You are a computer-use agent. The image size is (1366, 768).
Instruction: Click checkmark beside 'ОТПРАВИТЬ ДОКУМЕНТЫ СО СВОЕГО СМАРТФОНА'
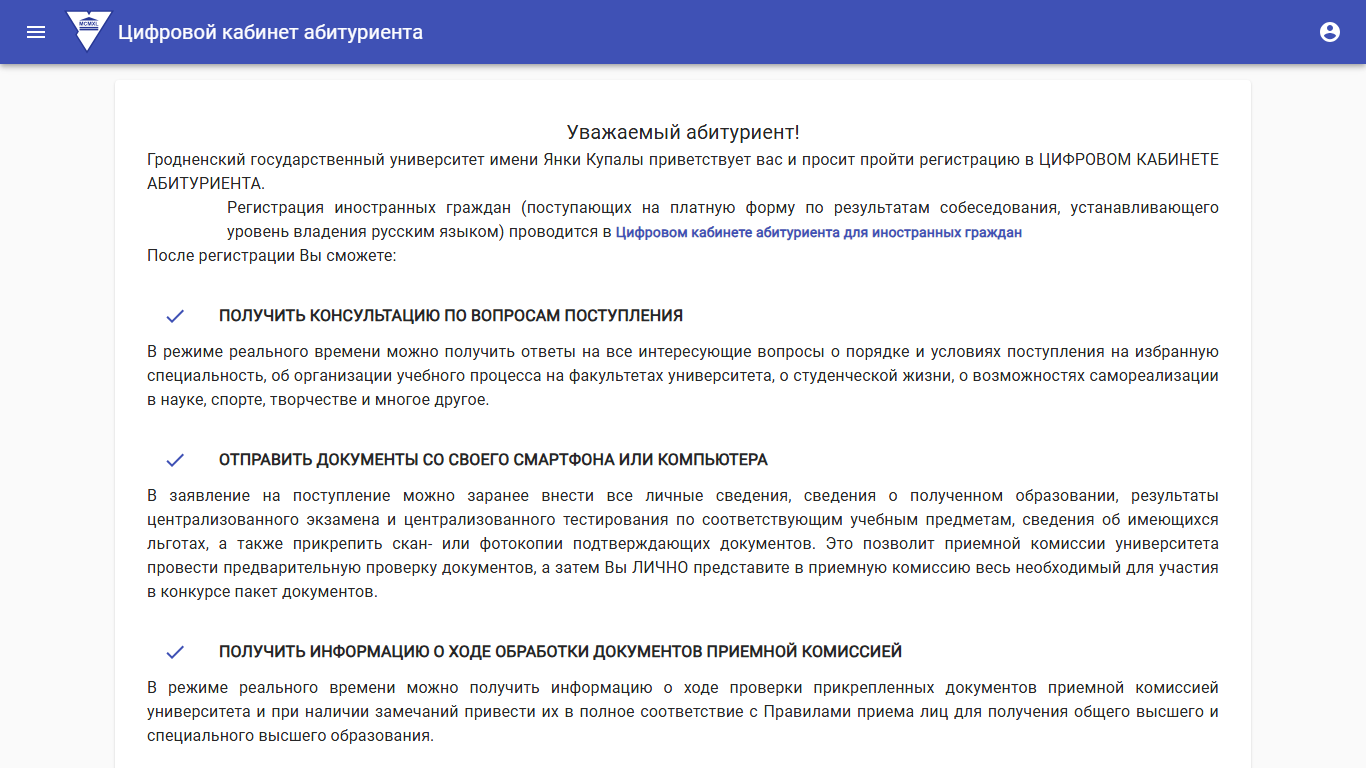click(175, 460)
